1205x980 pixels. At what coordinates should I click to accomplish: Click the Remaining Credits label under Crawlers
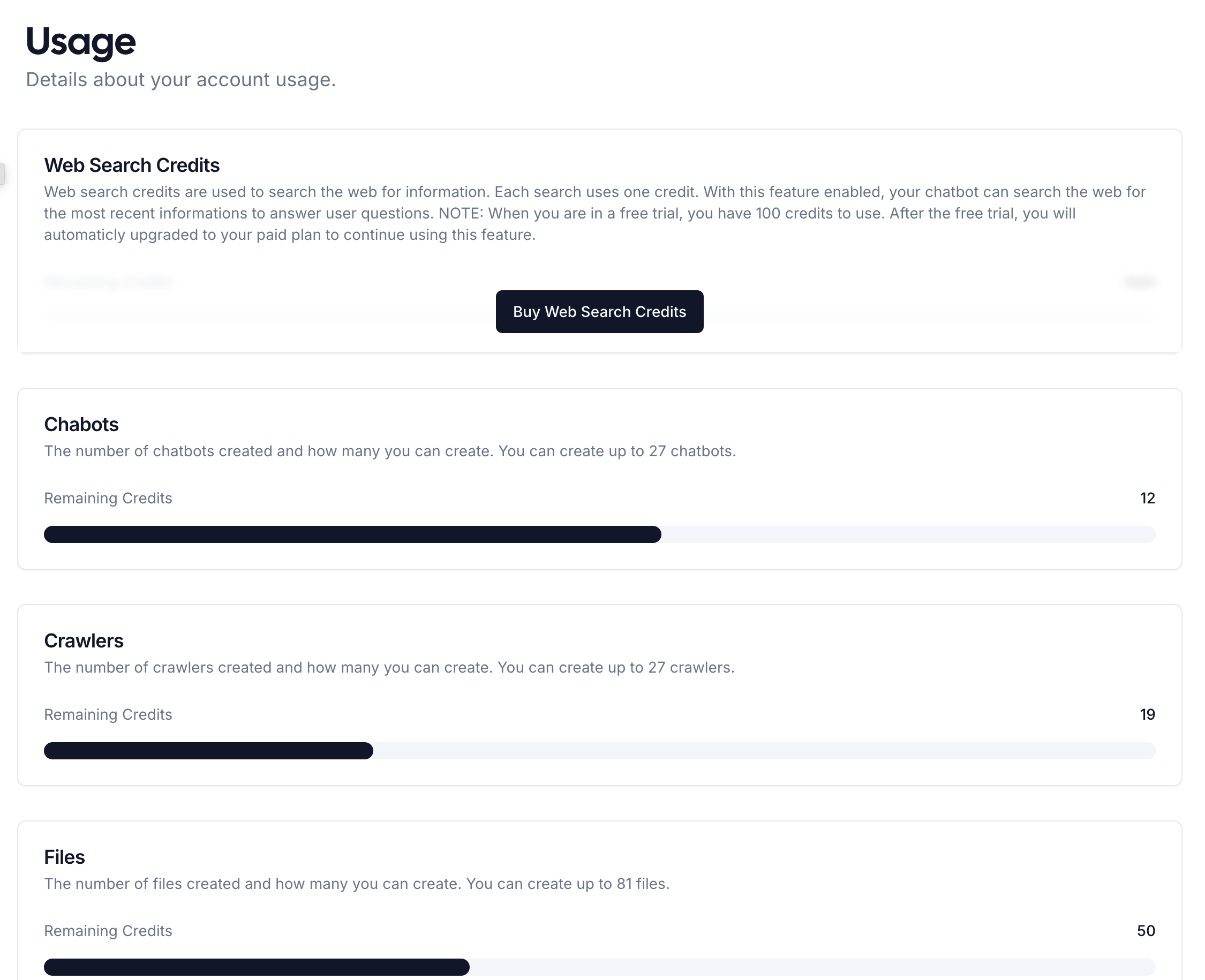(x=108, y=714)
